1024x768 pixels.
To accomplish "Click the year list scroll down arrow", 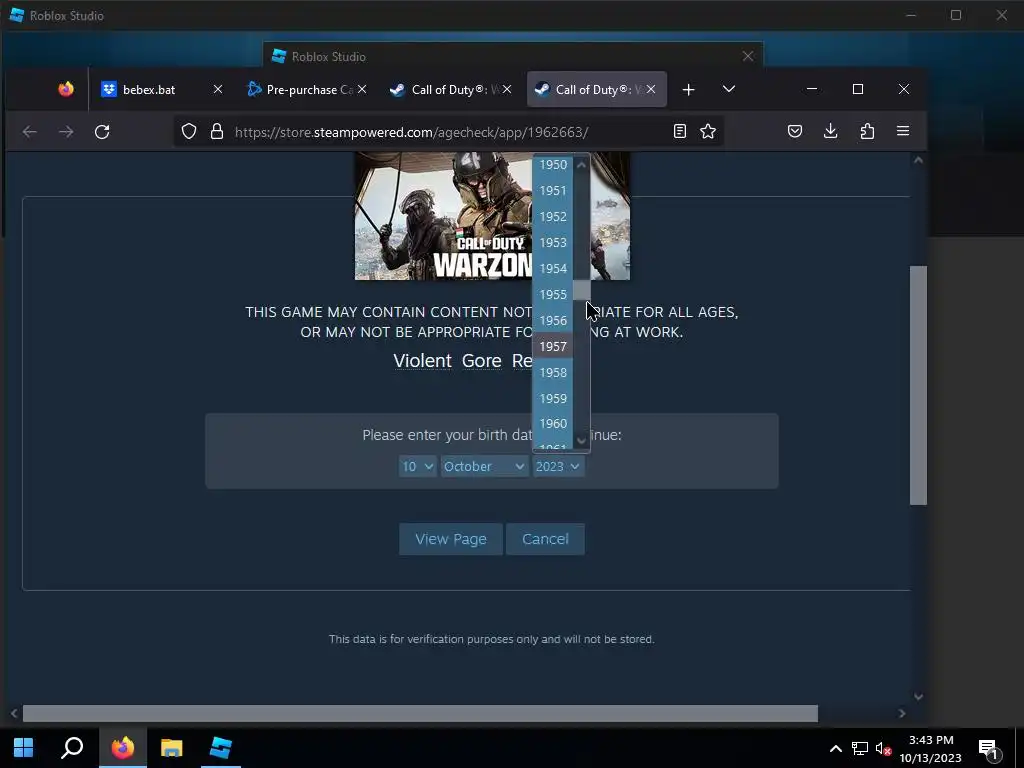I will (581, 441).
